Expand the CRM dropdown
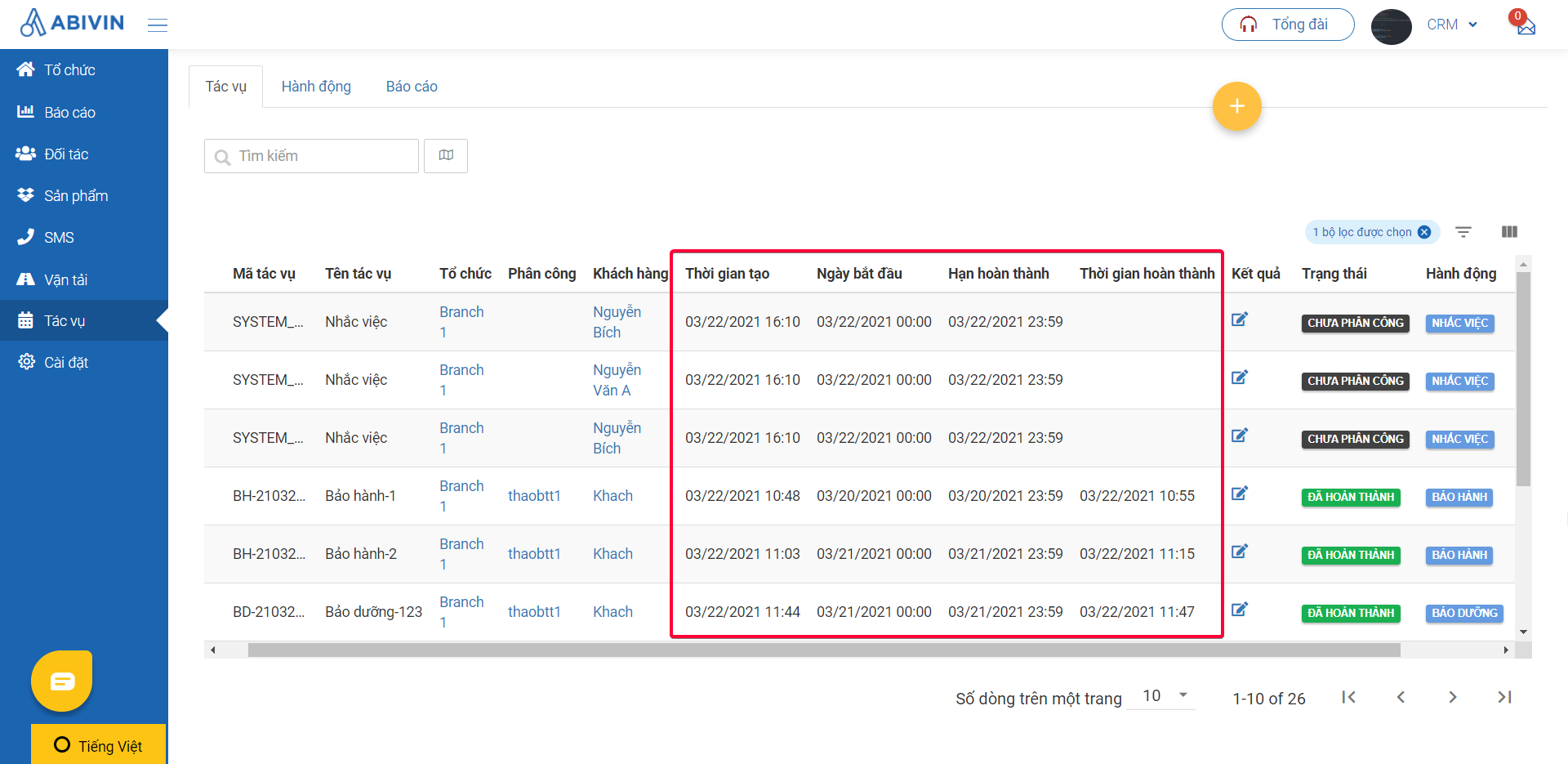Image resolution: width=1568 pixels, height=764 pixels. point(1452,25)
